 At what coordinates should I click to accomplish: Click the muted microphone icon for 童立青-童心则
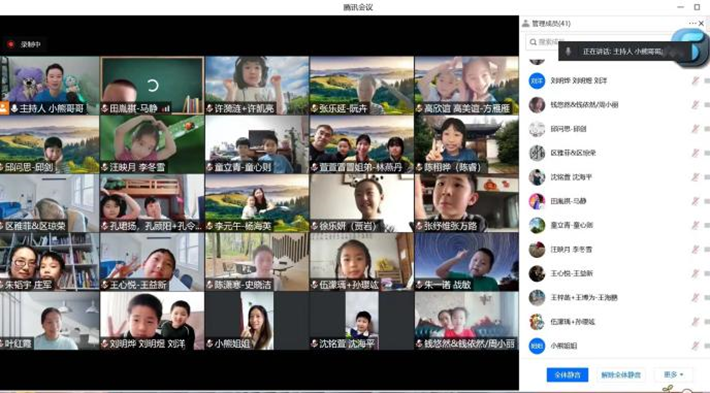click(x=210, y=167)
